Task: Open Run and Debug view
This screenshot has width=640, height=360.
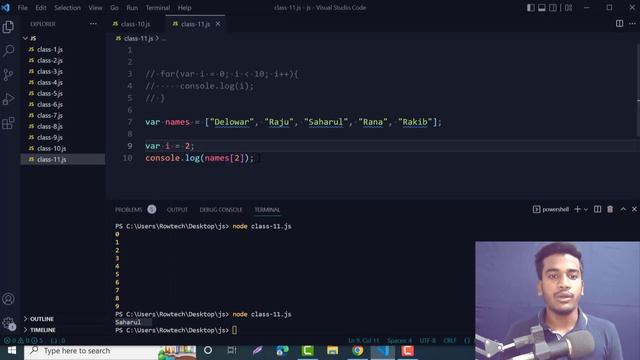Action: pos(8,99)
